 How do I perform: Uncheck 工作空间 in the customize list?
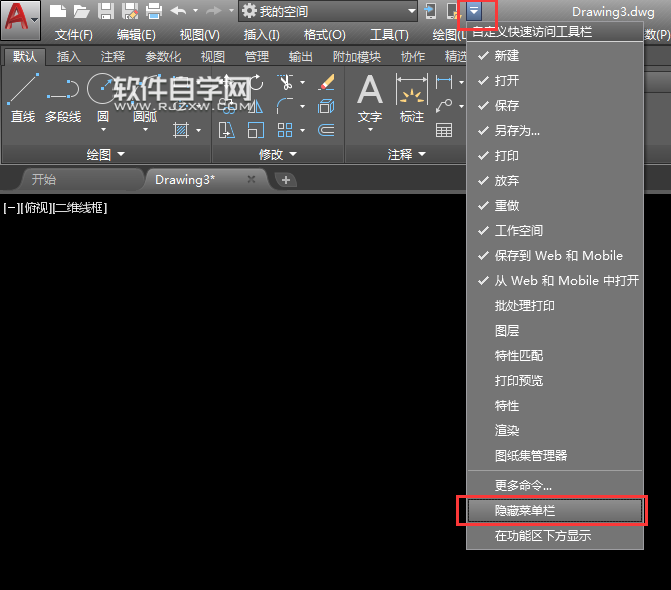click(x=555, y=231)
